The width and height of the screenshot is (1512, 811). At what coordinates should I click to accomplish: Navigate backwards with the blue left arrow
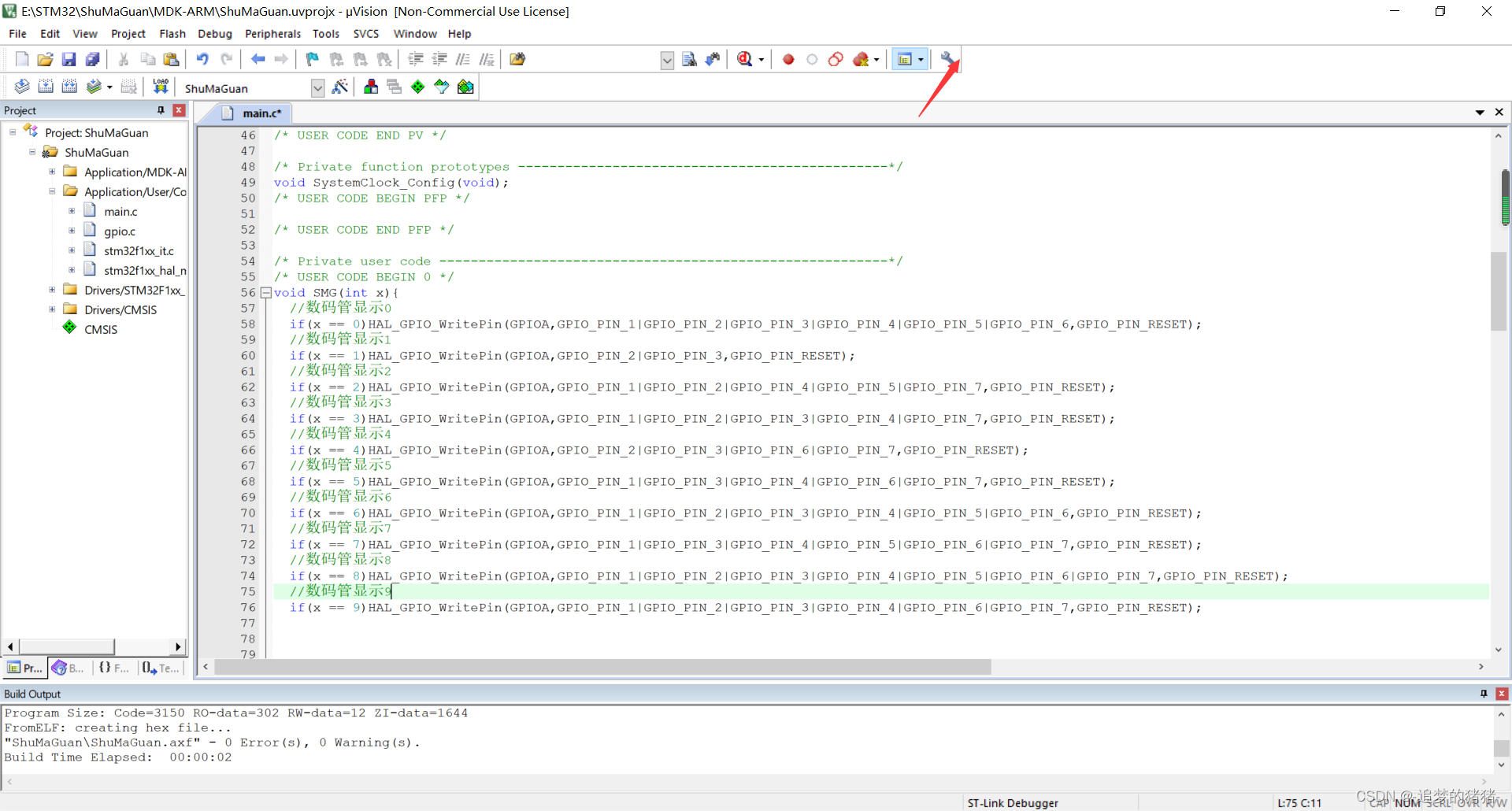tap(258, 59)
